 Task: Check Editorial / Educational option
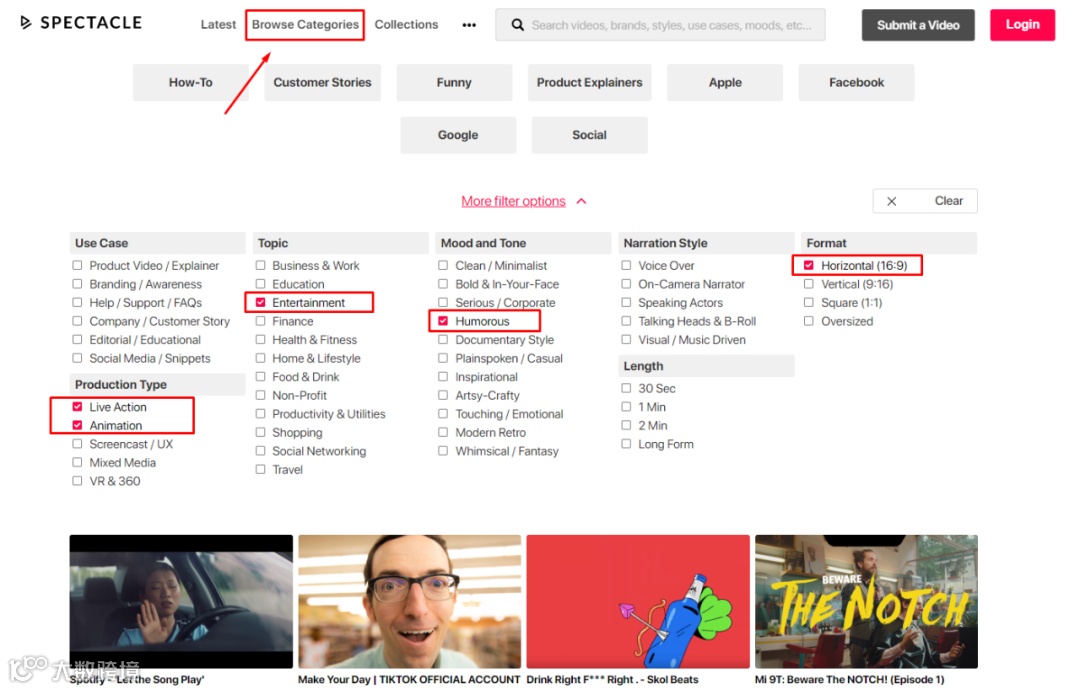pyautogui.click(x=77, y=339)
